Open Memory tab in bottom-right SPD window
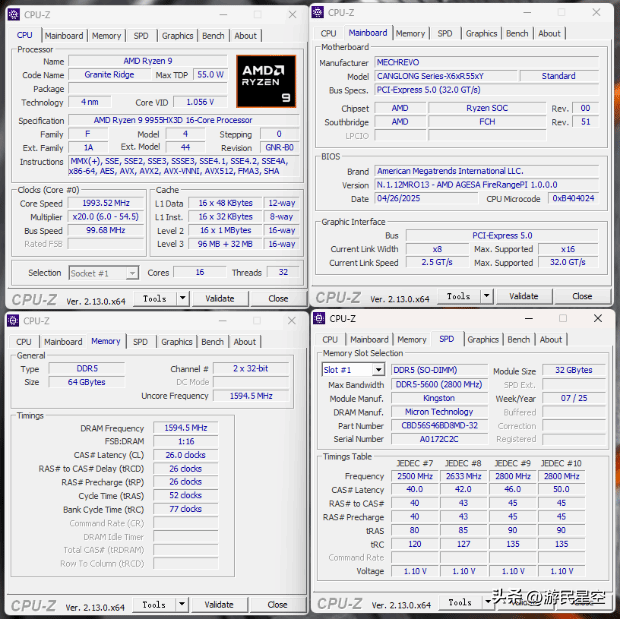Image resolution: width=620 pixels, height=619 pixels. point(412,339)
